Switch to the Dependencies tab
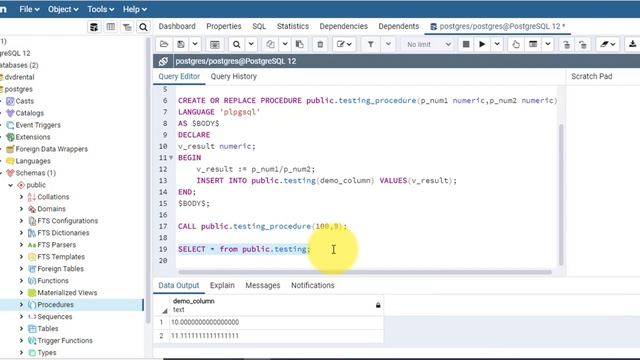640x360 pixels. click(343, 26)
